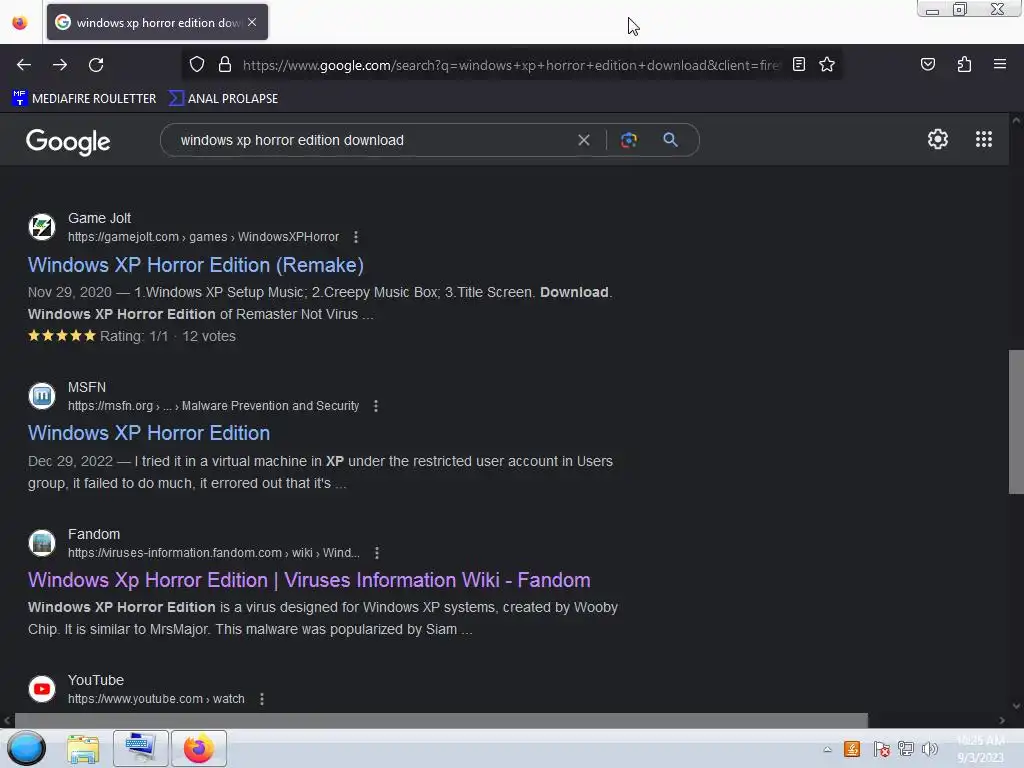Select the windows xp horror edition tab
The image size is (1024, 768).
[157, 22]
